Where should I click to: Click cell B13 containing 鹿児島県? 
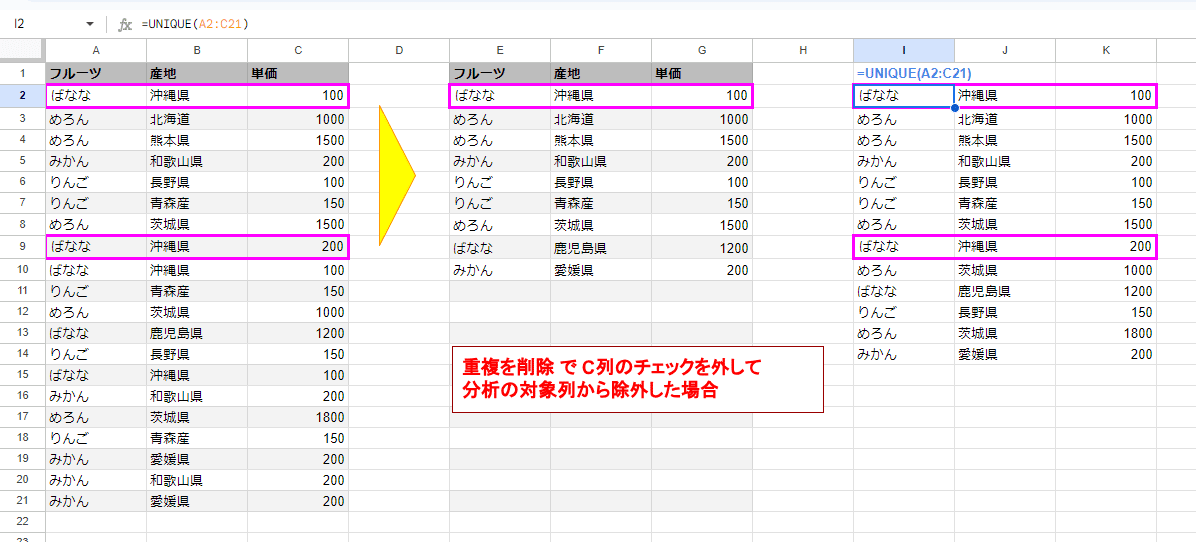click(197, 333)
